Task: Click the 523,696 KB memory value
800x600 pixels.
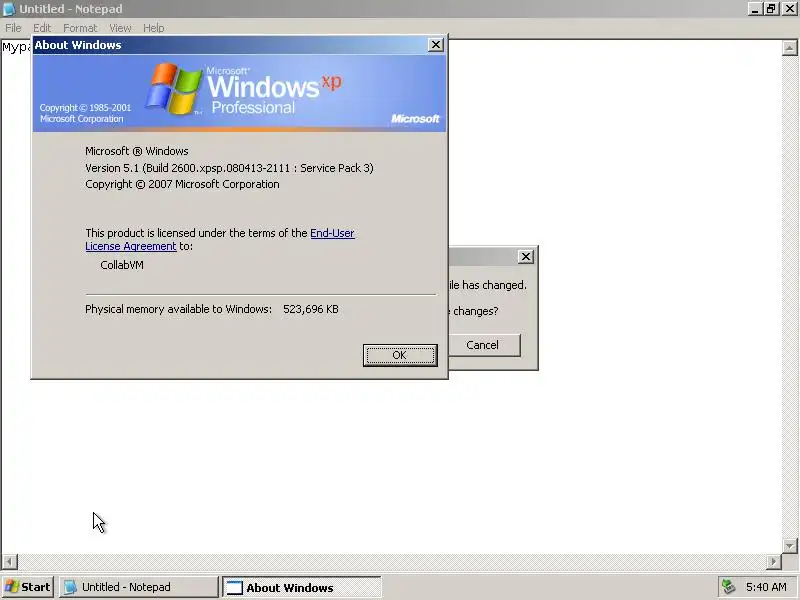Action: (x=311, y=309)
